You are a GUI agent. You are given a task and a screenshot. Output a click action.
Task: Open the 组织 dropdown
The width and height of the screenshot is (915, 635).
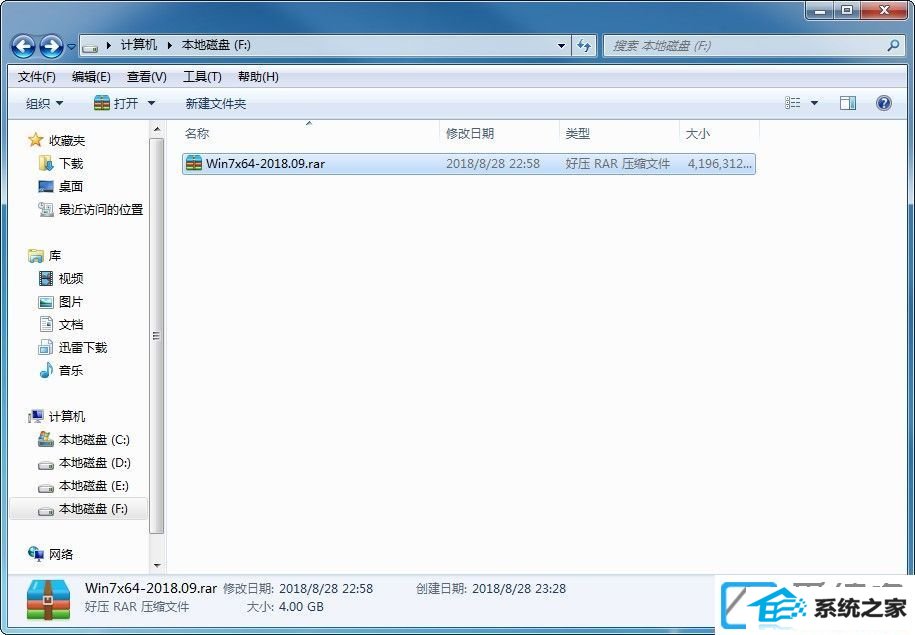point(44,104)
